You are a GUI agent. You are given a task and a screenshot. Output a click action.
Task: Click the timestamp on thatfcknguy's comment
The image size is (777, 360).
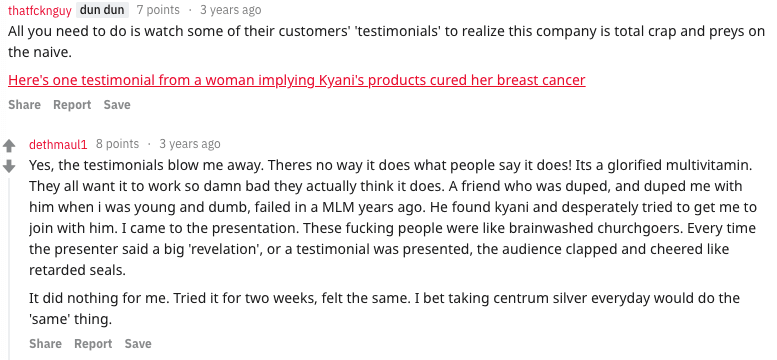(230, 10)
